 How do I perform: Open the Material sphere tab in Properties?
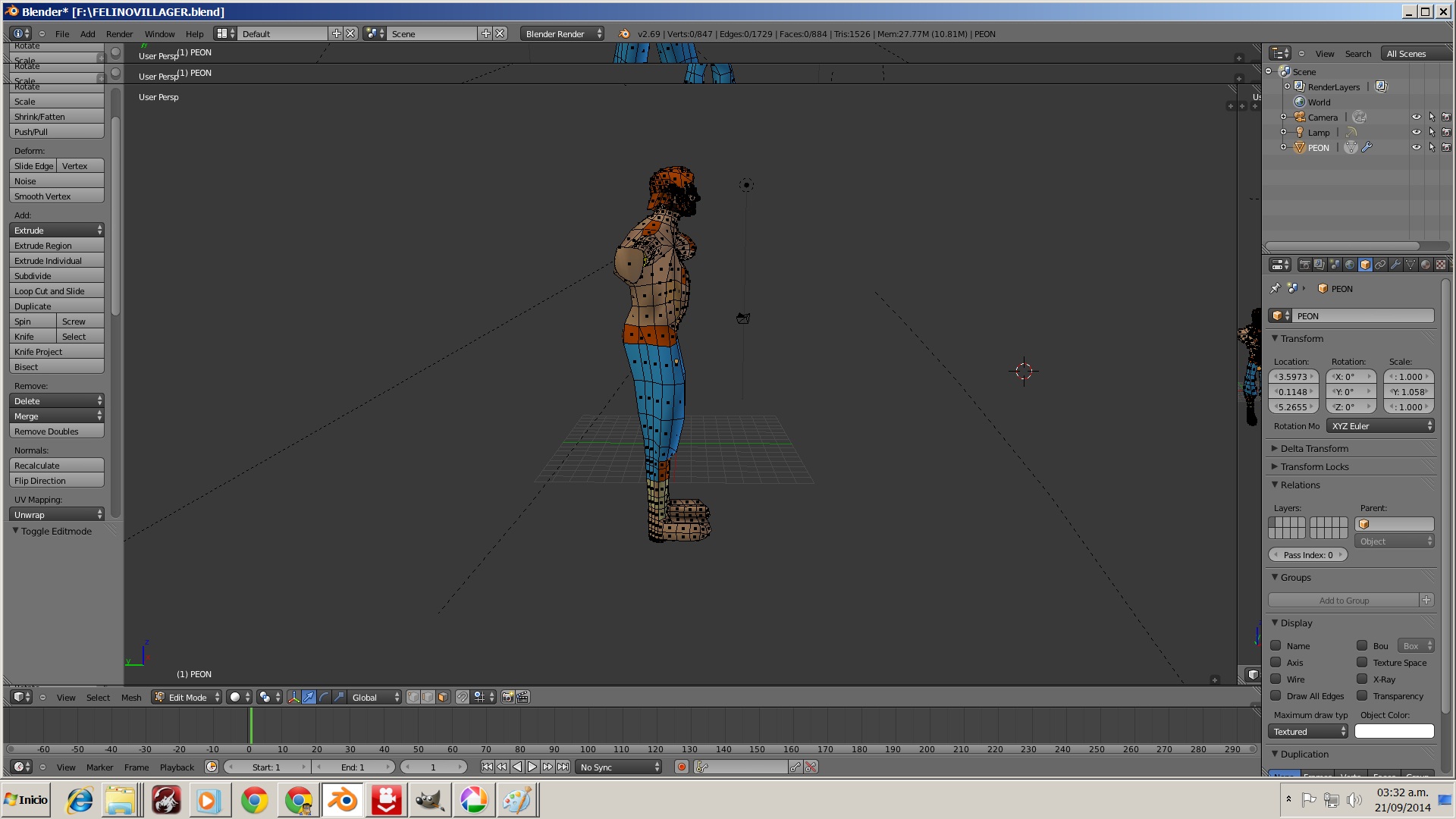[x=1426, y=265]
